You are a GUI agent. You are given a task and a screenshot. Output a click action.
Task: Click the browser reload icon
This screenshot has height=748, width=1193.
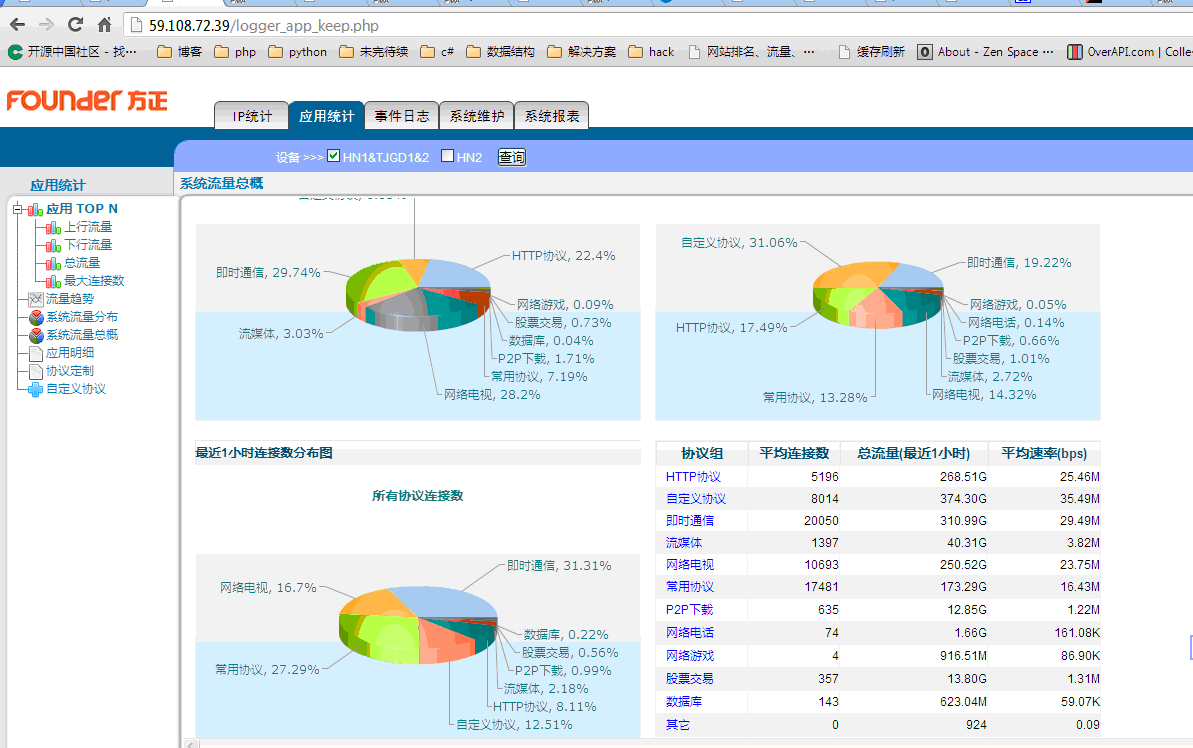pyautogui.click(x=75, y=25)
